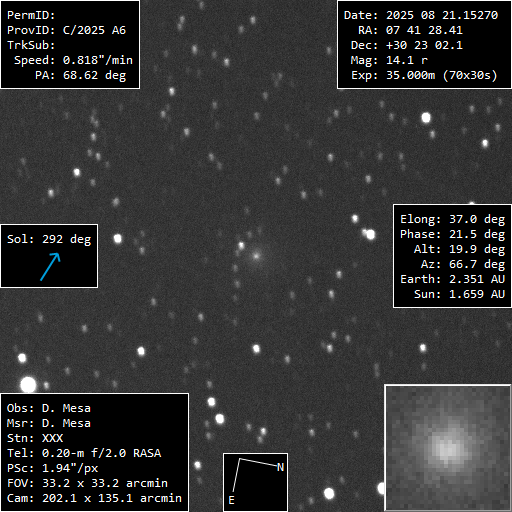Click the Sol: 292 deg label
This screenshot has height=512, width=512.
(49, 239)
